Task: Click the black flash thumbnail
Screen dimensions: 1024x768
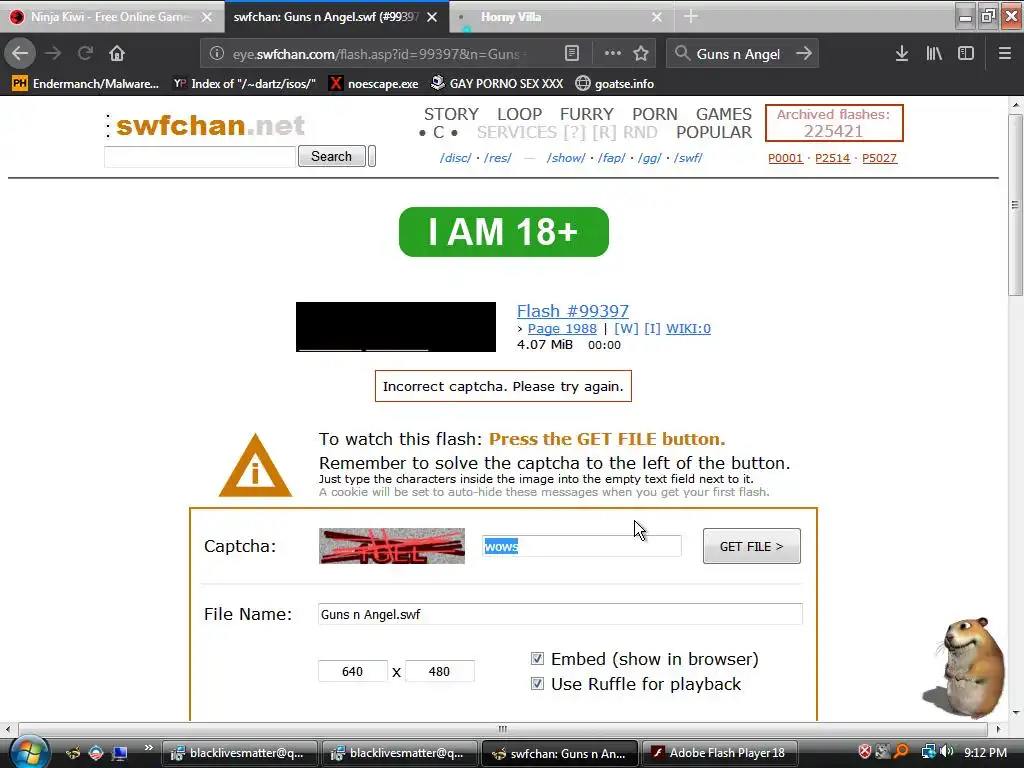Action: 396,327
